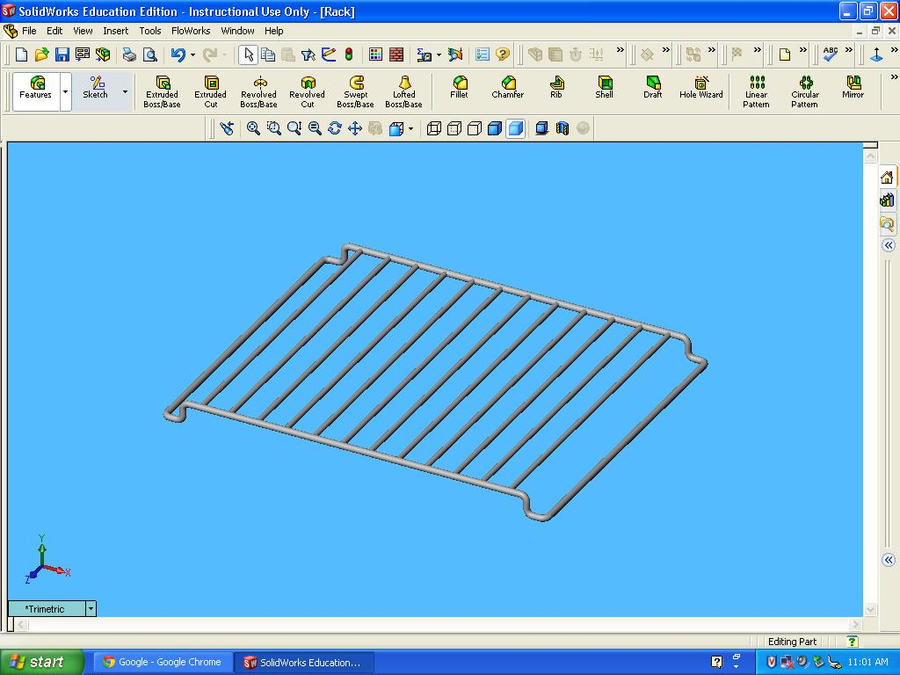Screen dimensions: 900x675
Task: Select the Draft feature tool
Action: click(653, 87)
